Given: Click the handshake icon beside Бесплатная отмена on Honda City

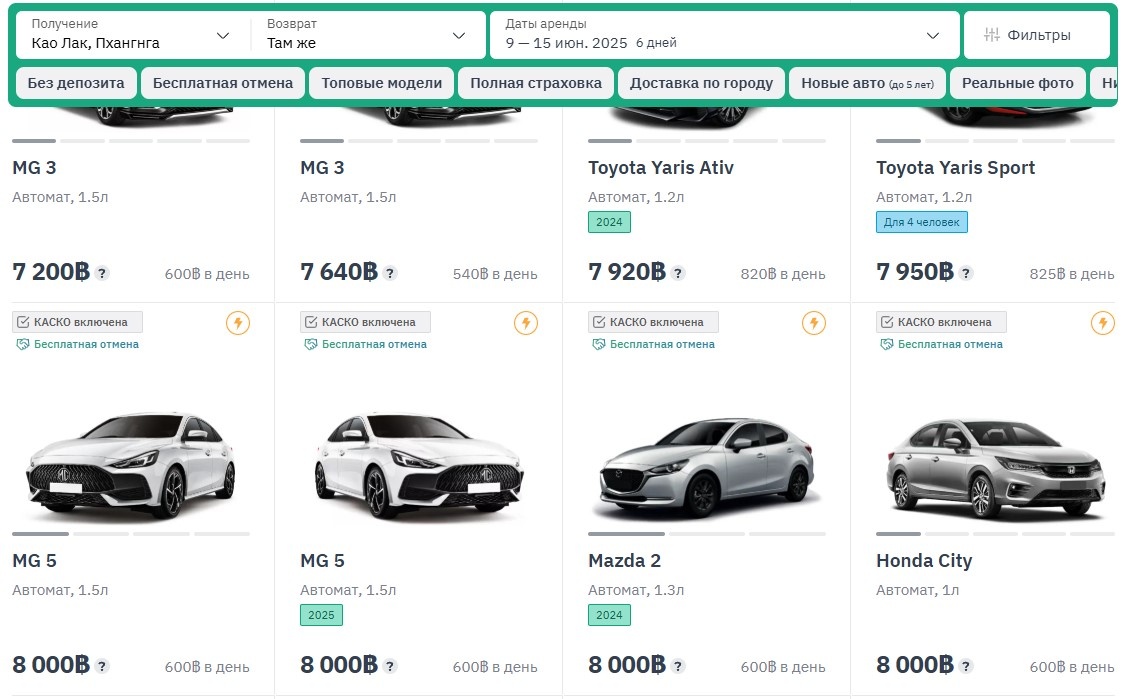Looking at the screenshot, I should [x=886, y=343].
